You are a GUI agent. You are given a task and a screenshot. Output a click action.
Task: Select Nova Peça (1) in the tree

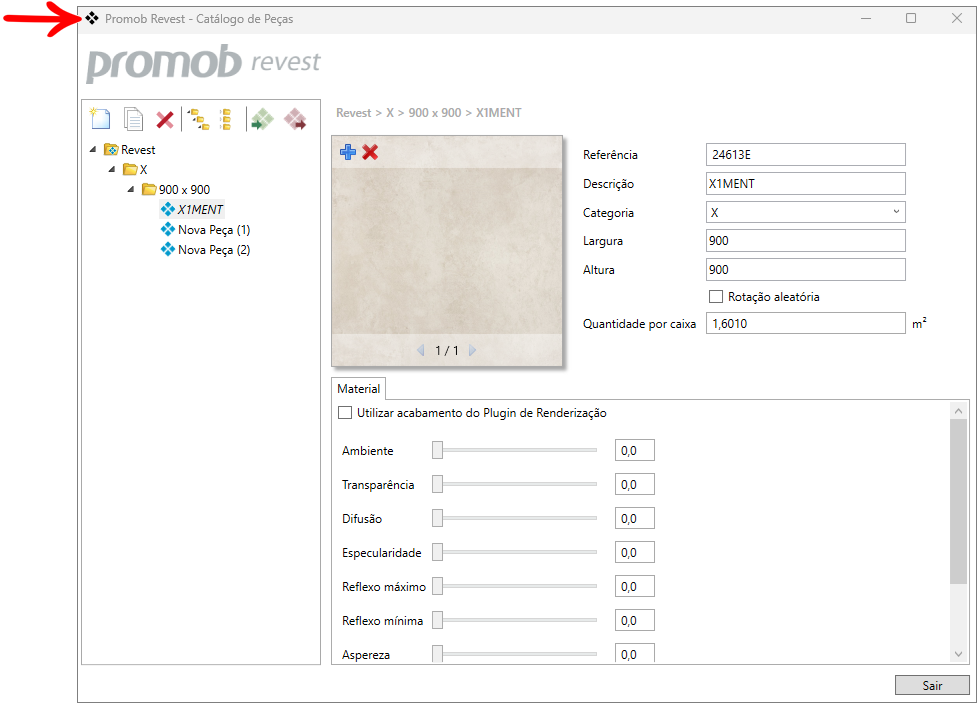[213, 230]
